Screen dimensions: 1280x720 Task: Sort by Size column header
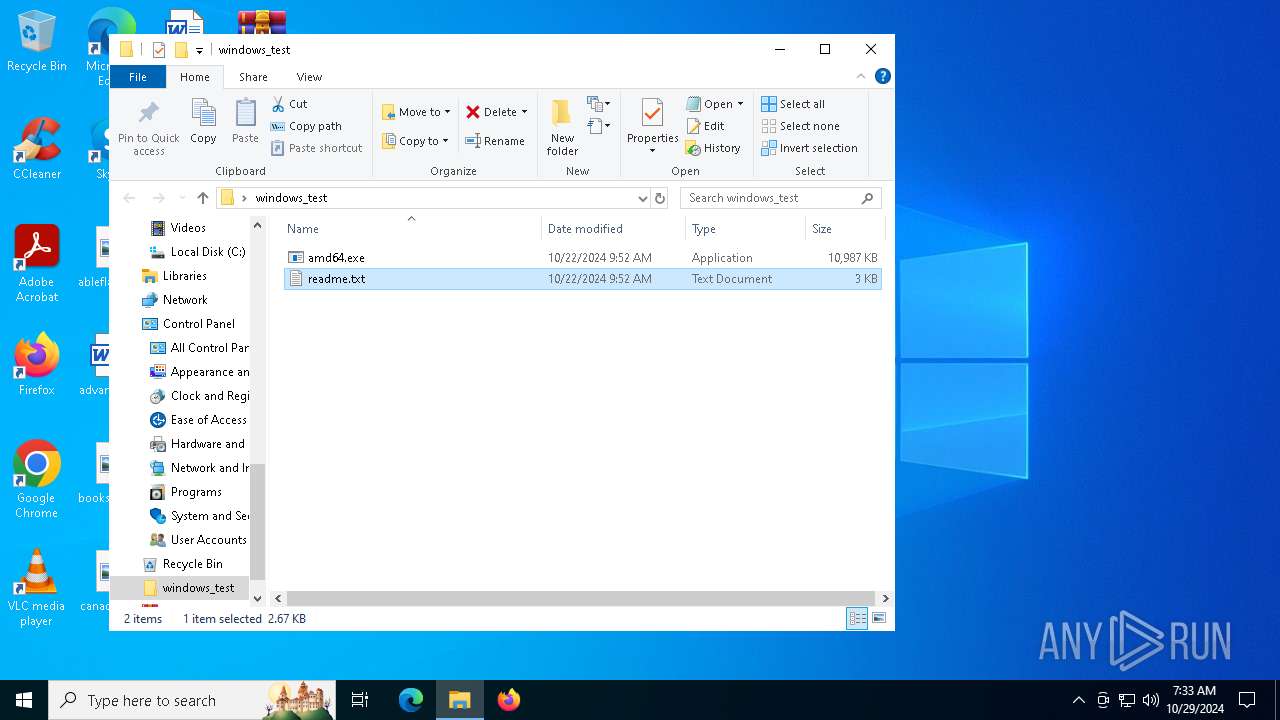coord(845,229)
